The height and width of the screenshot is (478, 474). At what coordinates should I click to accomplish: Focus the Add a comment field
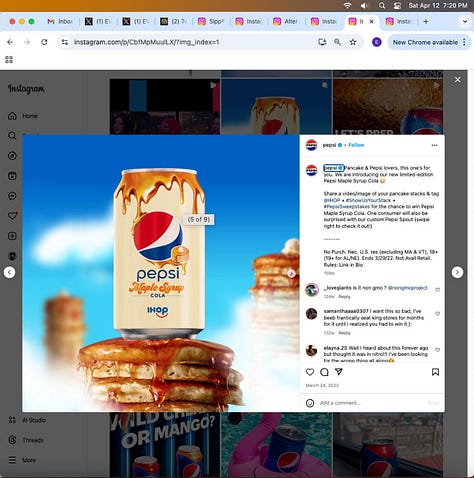(x=372, y=403)
